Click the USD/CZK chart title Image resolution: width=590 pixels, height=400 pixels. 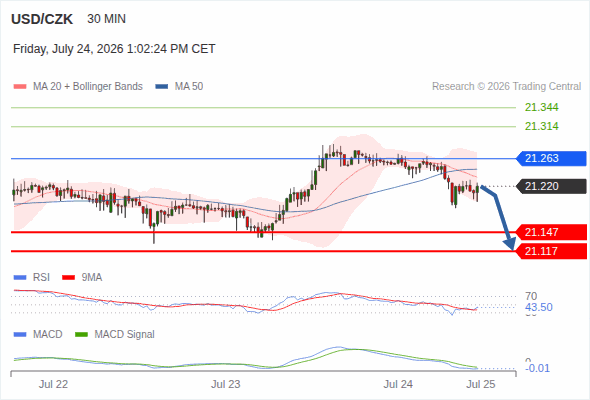click(42, 19)
